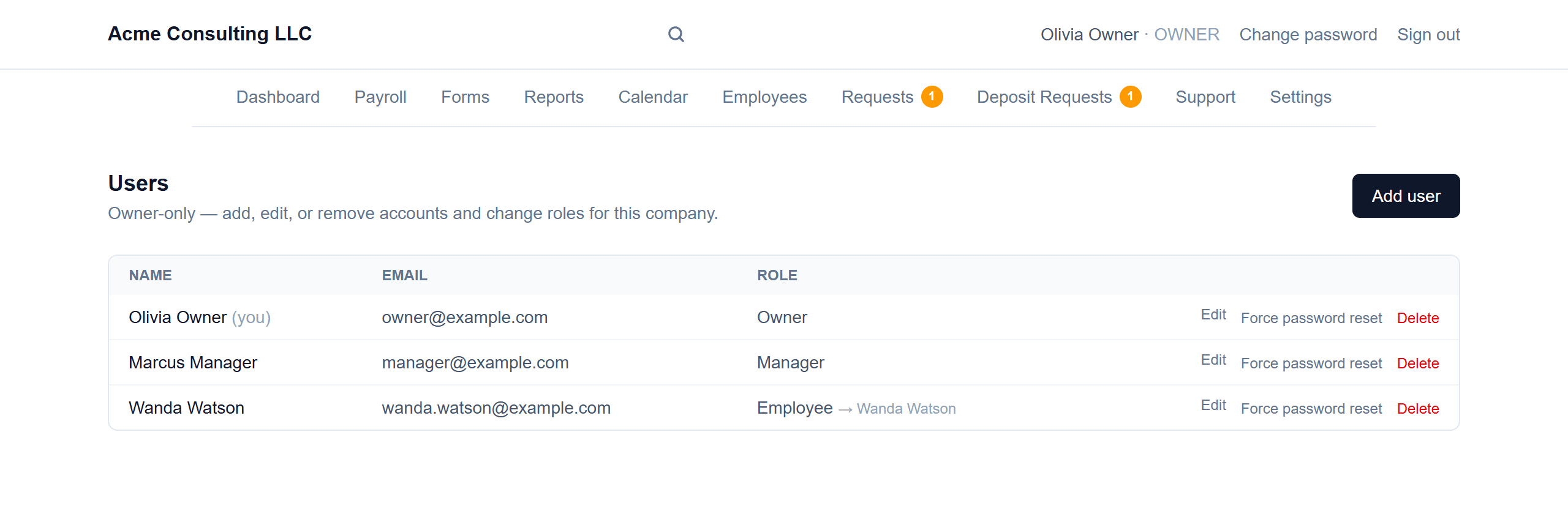Image resolution: width=1568 pixels, height=514 pixels.
Task: Delete the Olivia Owner account
Action: [x=1418, y=318]
